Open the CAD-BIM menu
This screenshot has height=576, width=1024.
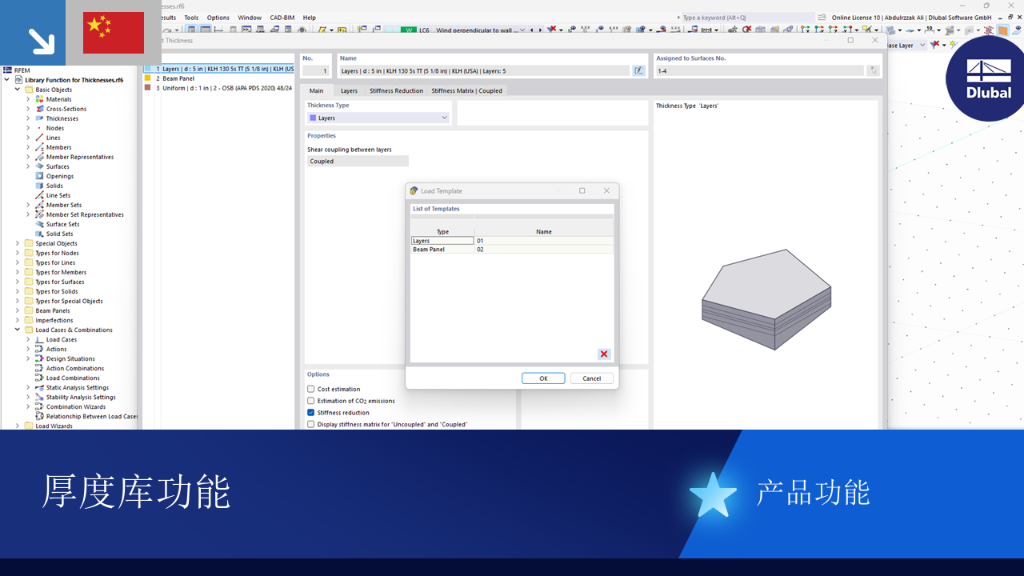click(282, 18)
